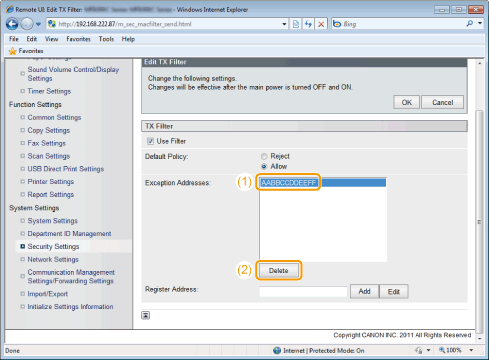Viewport: 489px width, 360px height.
Task: Click the browser Forward arrow button
Action: (27, 24)
